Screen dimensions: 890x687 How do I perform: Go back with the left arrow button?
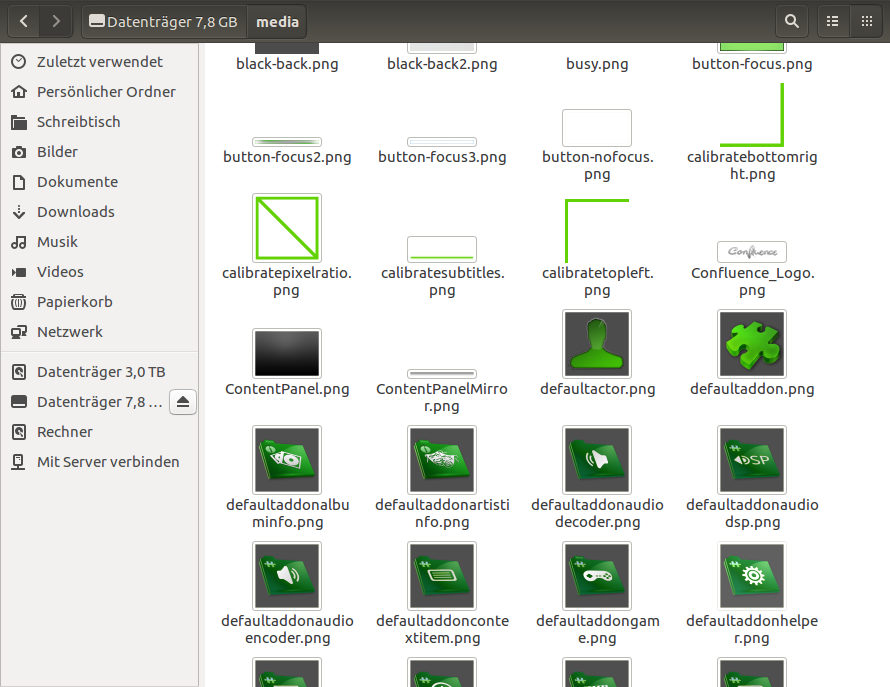click(x=23, y=22)
